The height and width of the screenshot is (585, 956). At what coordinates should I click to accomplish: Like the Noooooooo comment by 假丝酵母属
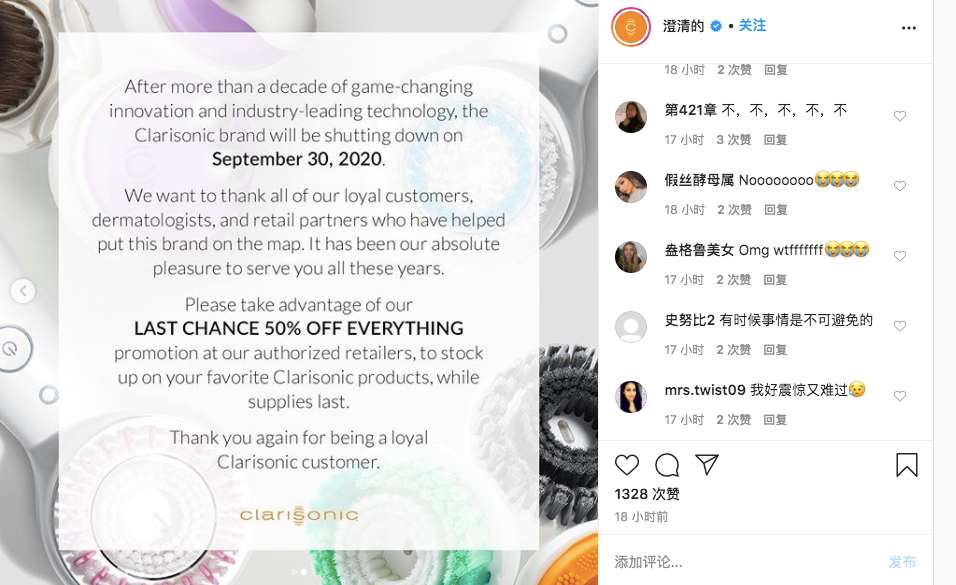point(900,186)
